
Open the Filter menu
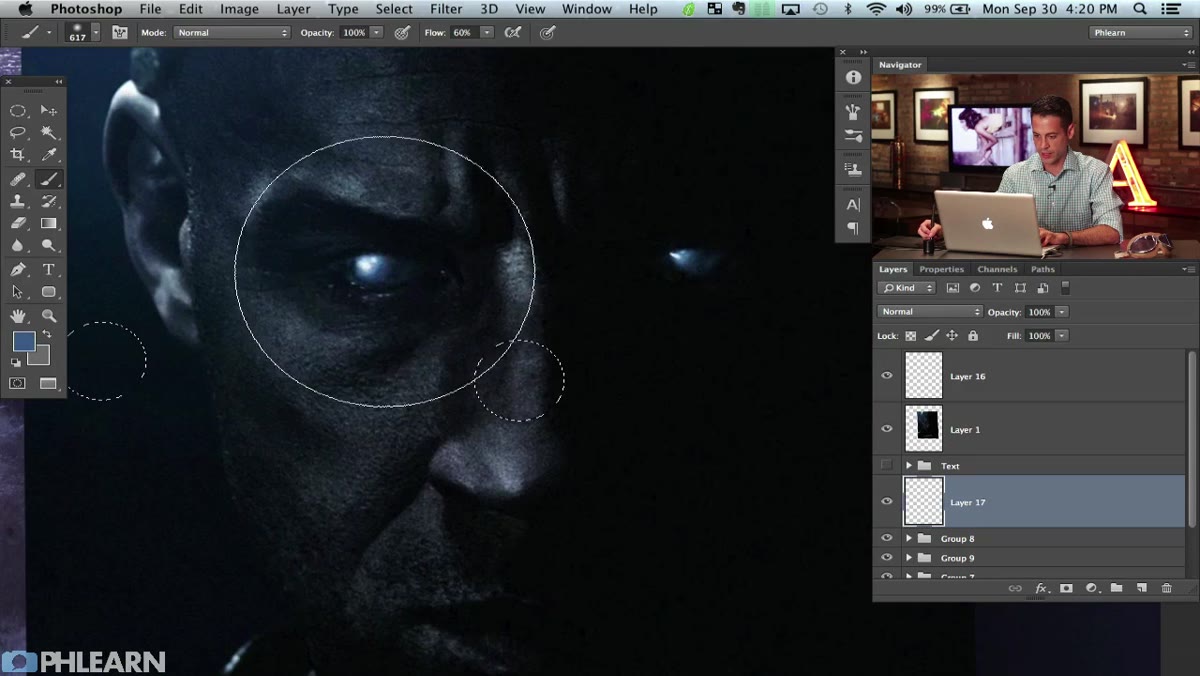pos(446,9)
